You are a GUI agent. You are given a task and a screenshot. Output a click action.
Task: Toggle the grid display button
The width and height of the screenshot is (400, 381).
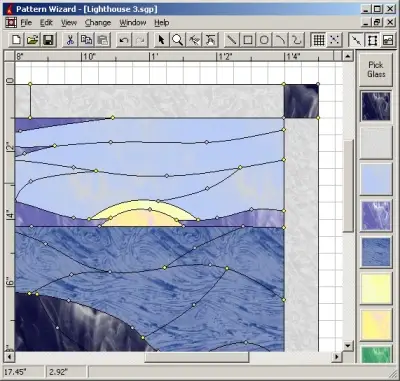tap(319, 40)
